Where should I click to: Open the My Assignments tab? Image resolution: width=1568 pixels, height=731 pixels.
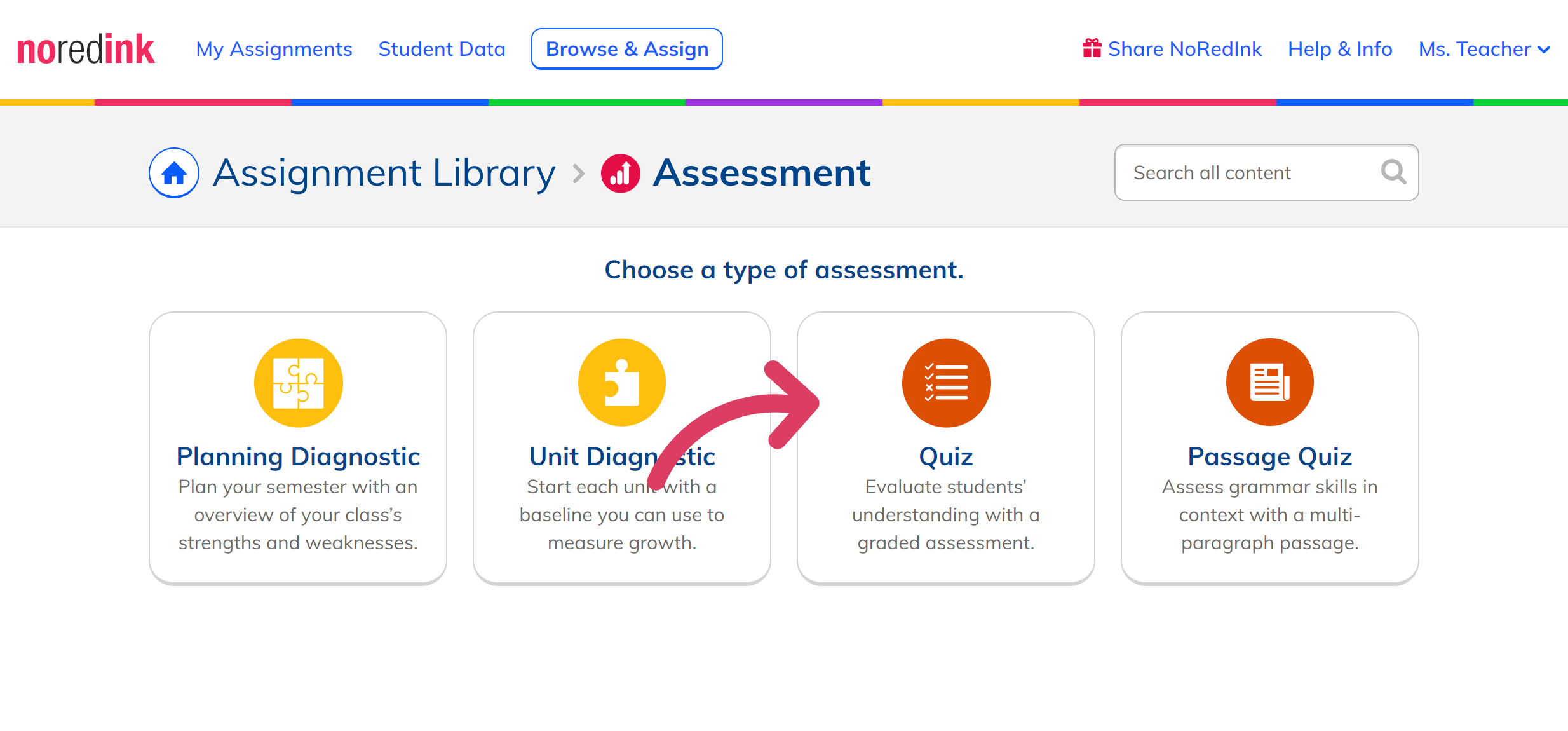(x=274, y=49)
